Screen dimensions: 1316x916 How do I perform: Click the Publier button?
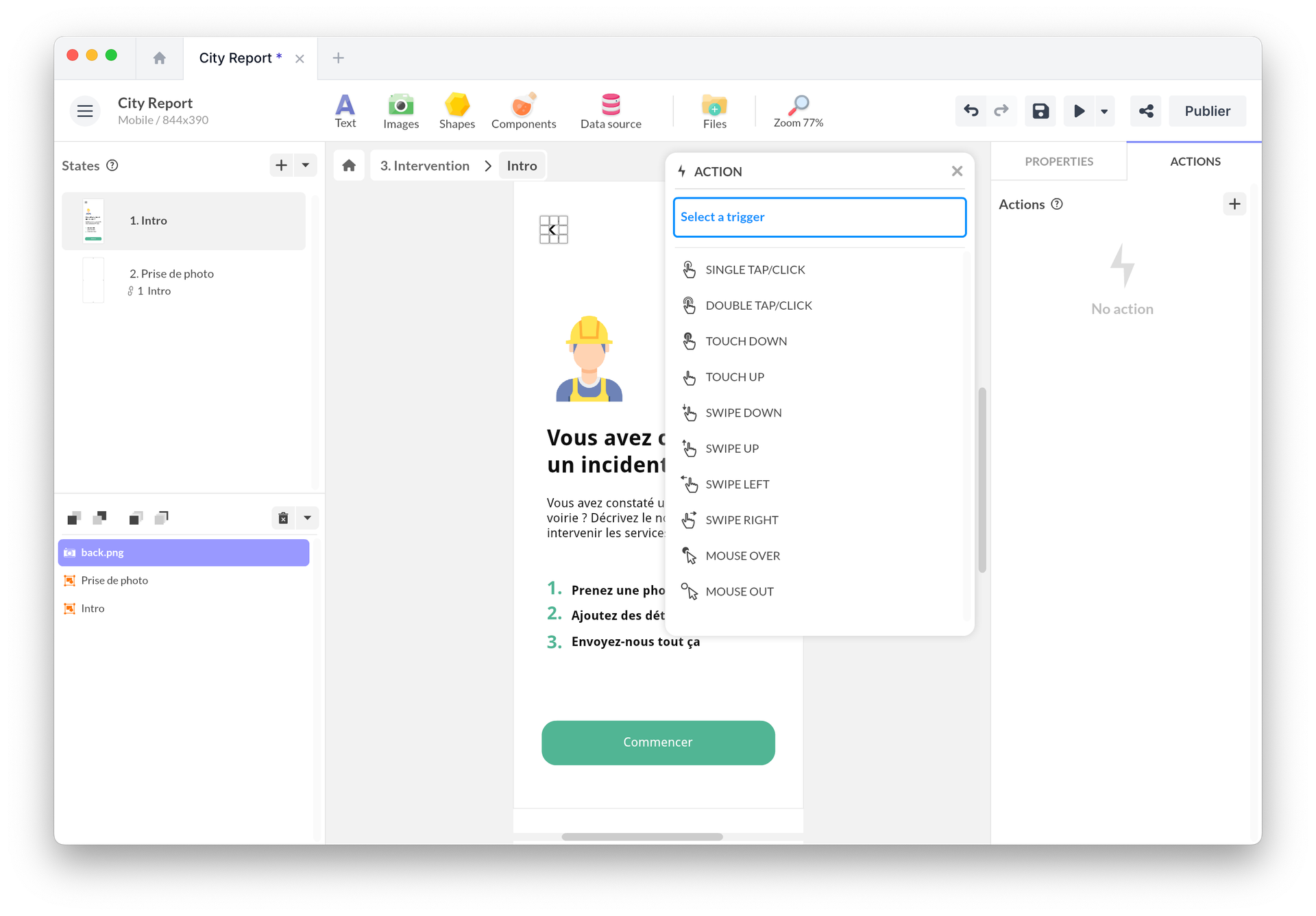click(x=1207, y=111)
